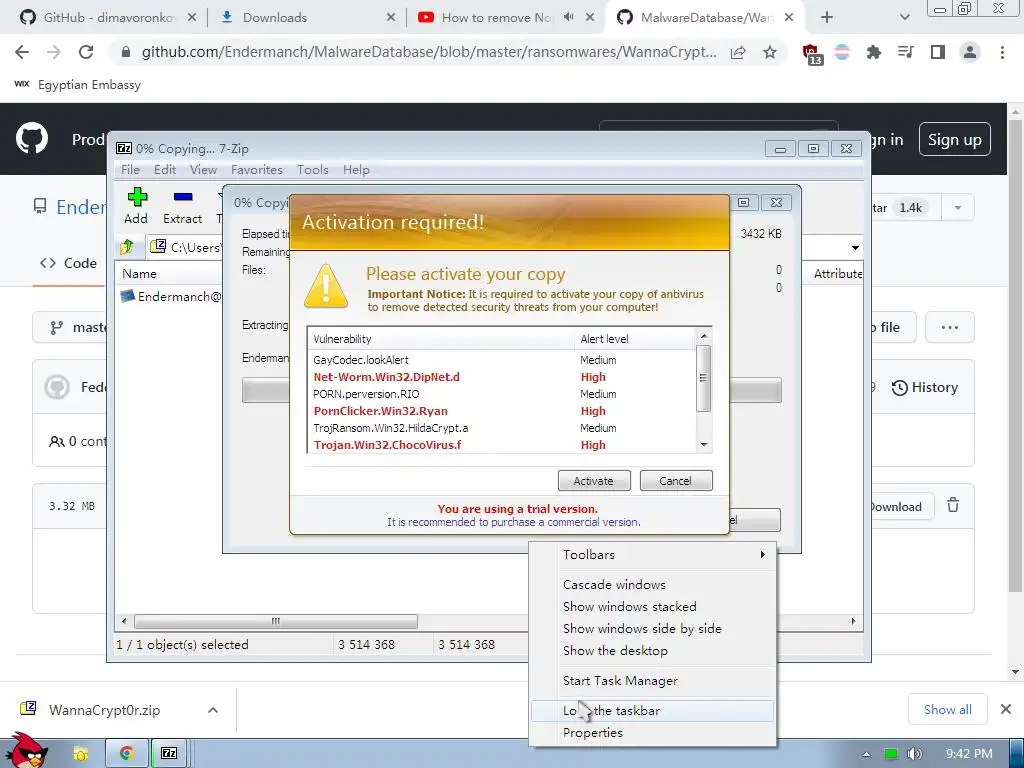The width and height of the screenshot is (1024, 768).
Task: Click the right arrow of the 7-Zip horizontal scrollbar
Action: (854, 621)
